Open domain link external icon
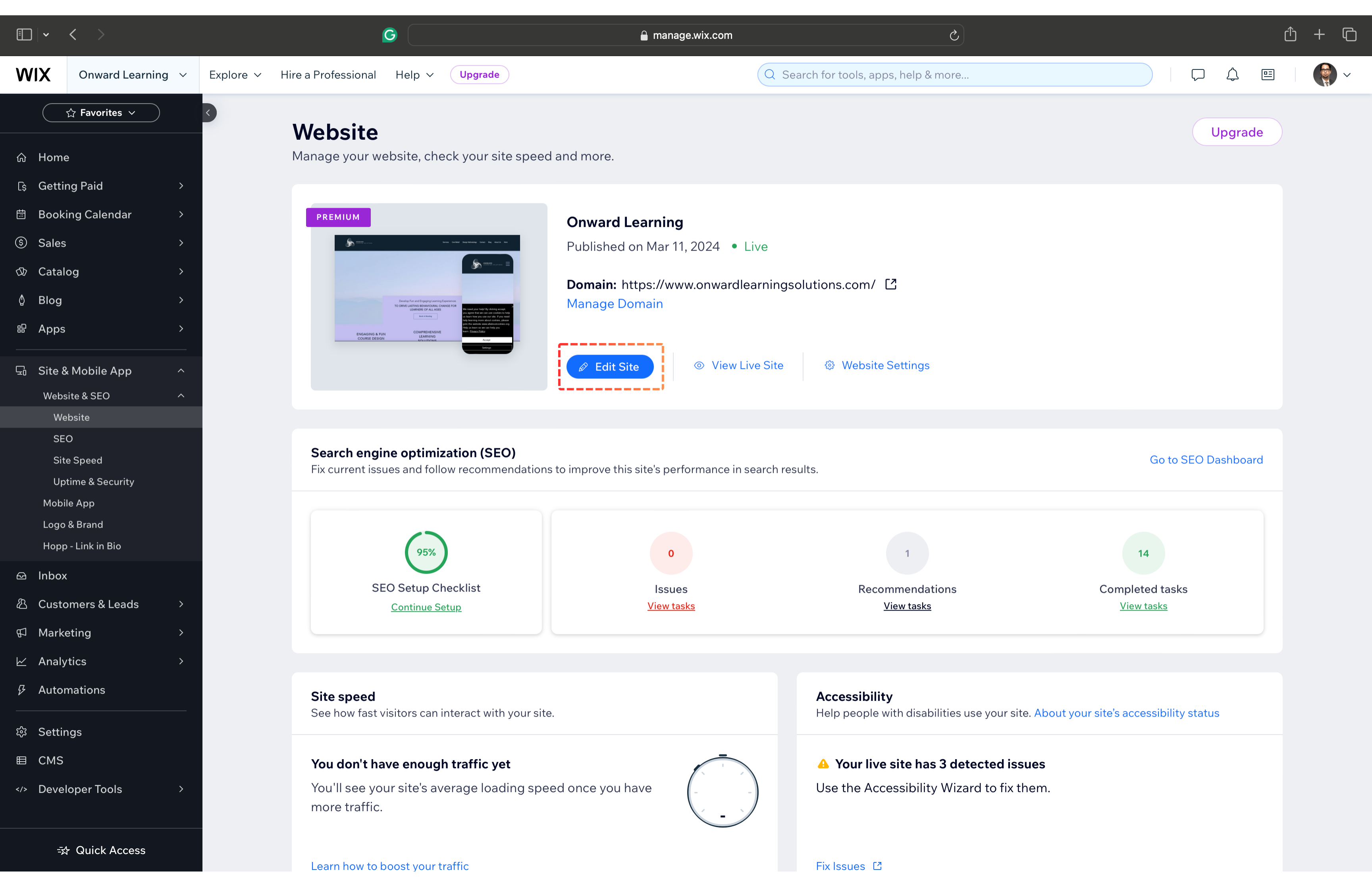Screen dimensions: 1372x887 click(x=890, y=285)
